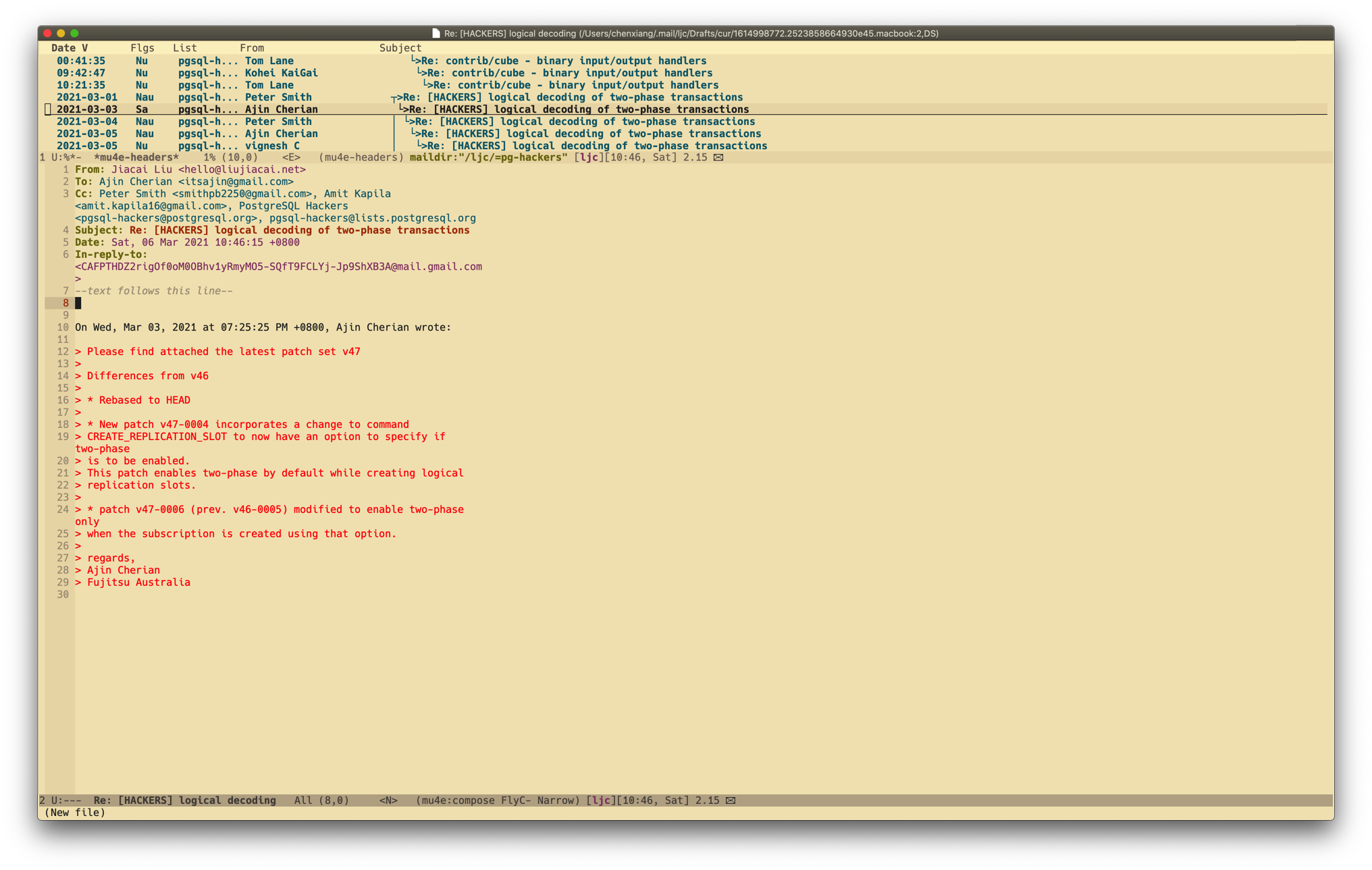Click the From column header
Viewport: 1372px width, 870px height.
tap(251, 48)
